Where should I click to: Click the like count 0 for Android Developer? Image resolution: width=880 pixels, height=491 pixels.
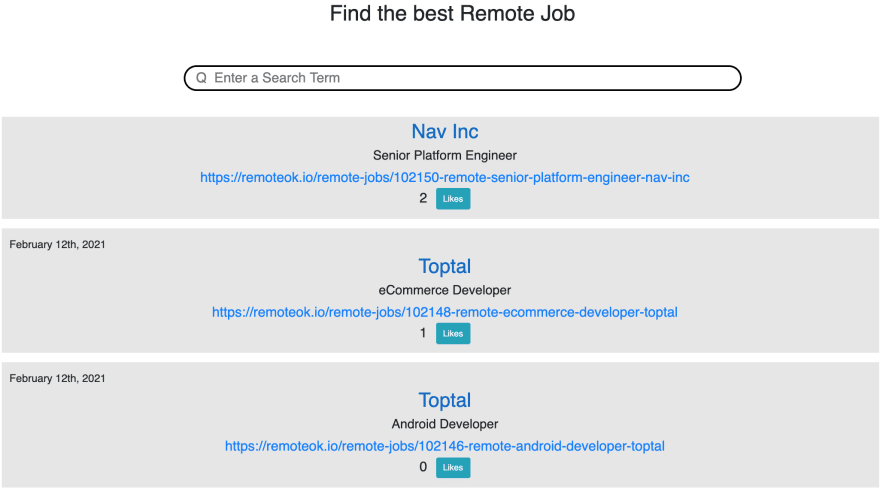423,467
